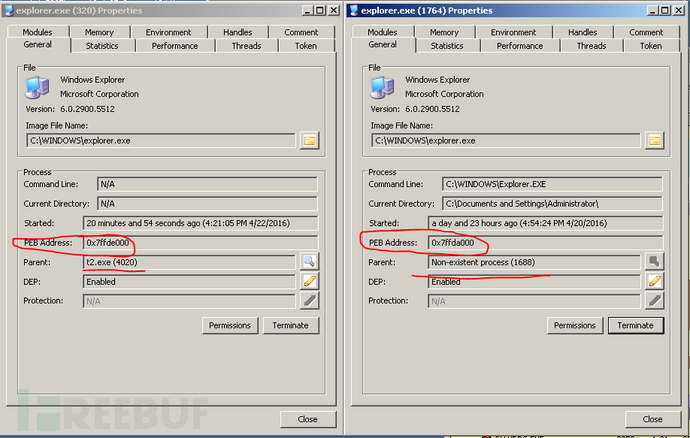Click Protection N/A field in explorer.exe (320) window

tap(189, 301)
